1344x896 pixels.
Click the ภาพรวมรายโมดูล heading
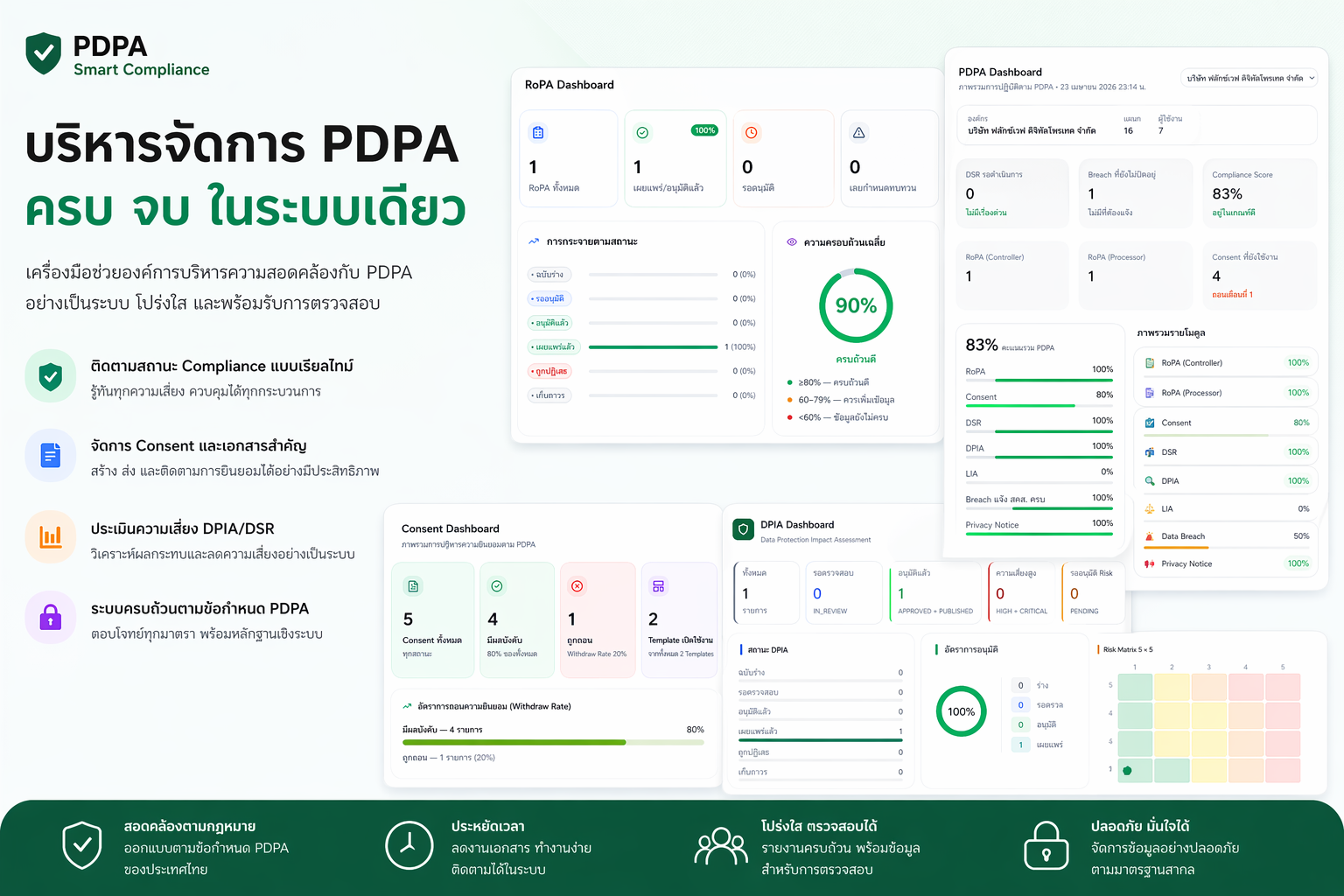[1171, 333]
